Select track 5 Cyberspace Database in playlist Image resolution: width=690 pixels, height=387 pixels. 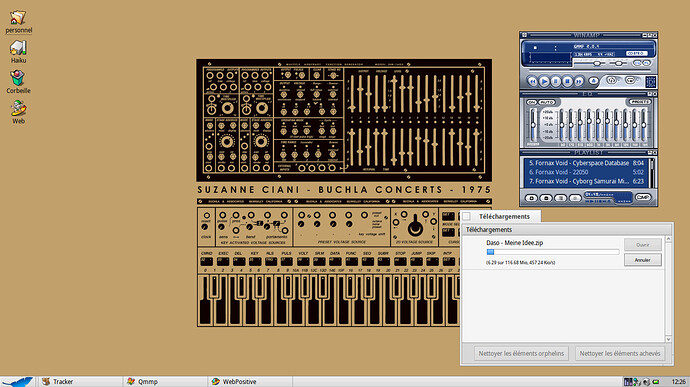pyautogui.click(x=587, y=163)
